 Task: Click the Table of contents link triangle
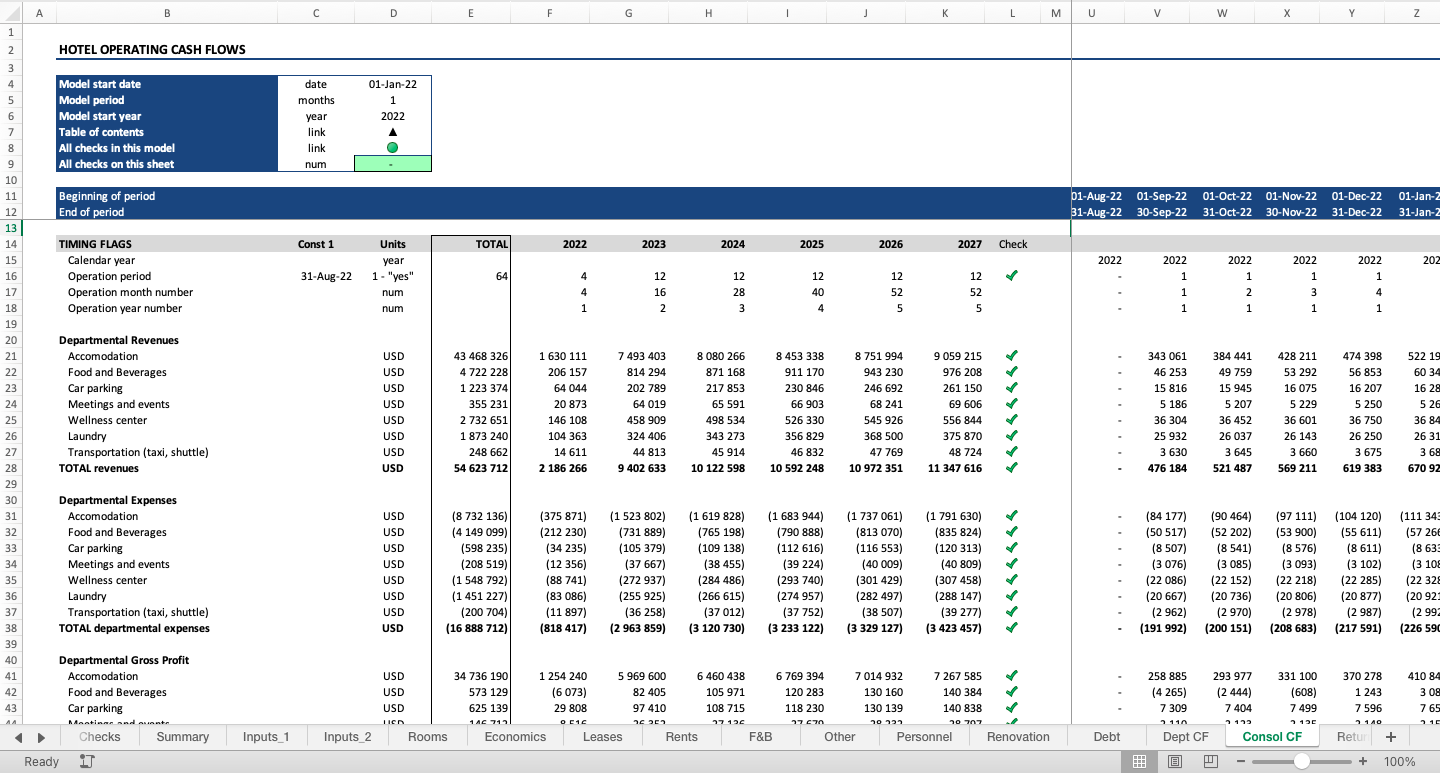(x=392, y=132)
